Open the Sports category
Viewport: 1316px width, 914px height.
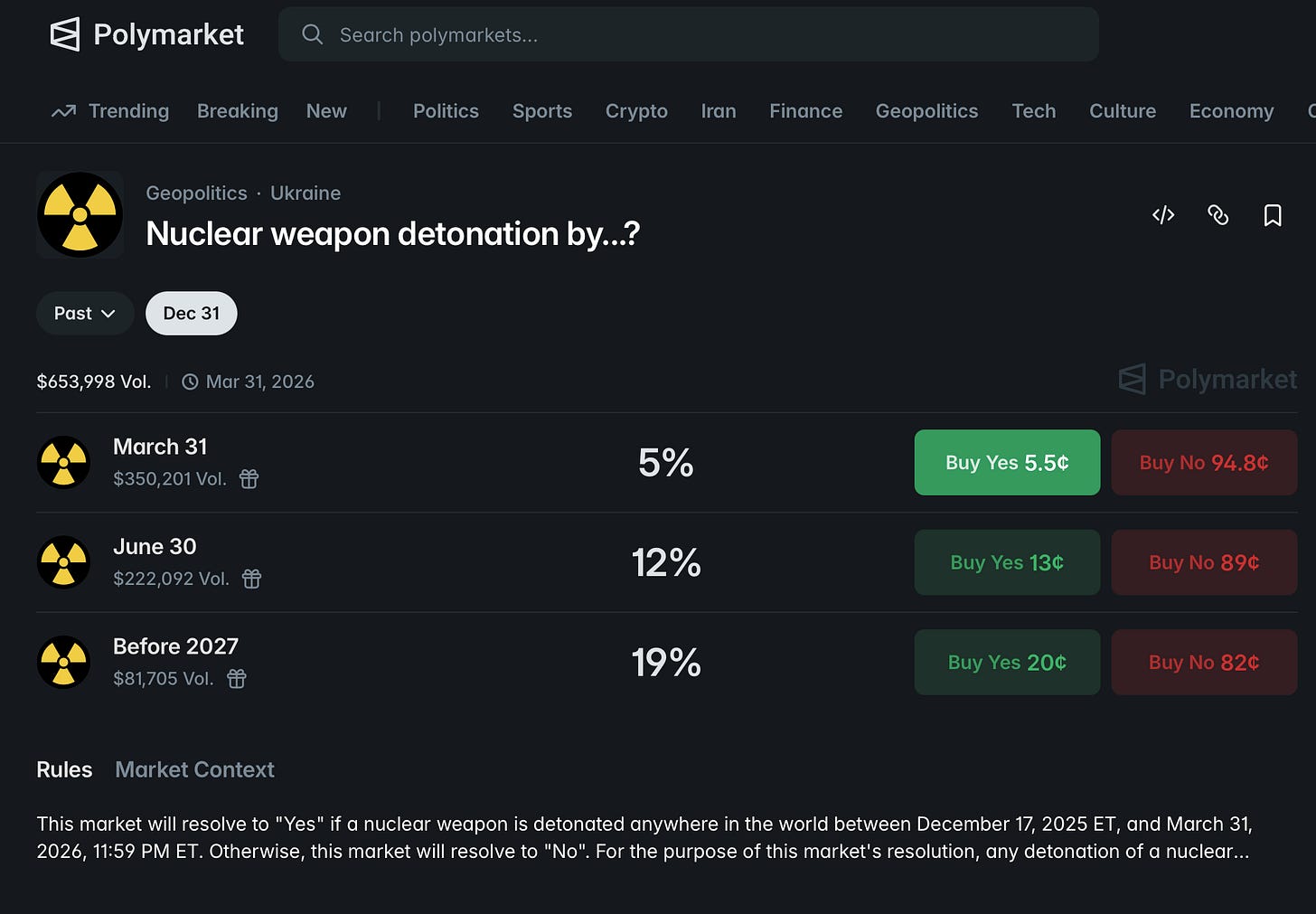point(542,111)
